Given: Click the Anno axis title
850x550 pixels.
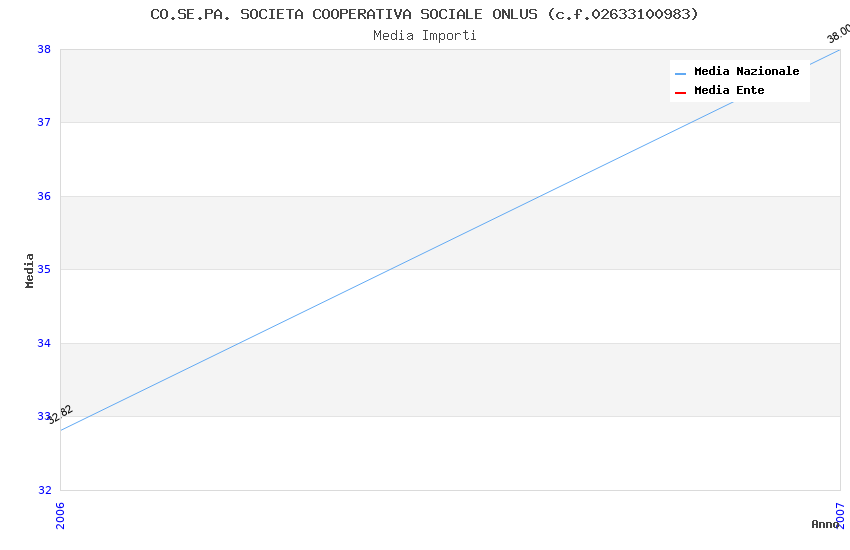Looking at the screenshot, I should coord(825,524).
